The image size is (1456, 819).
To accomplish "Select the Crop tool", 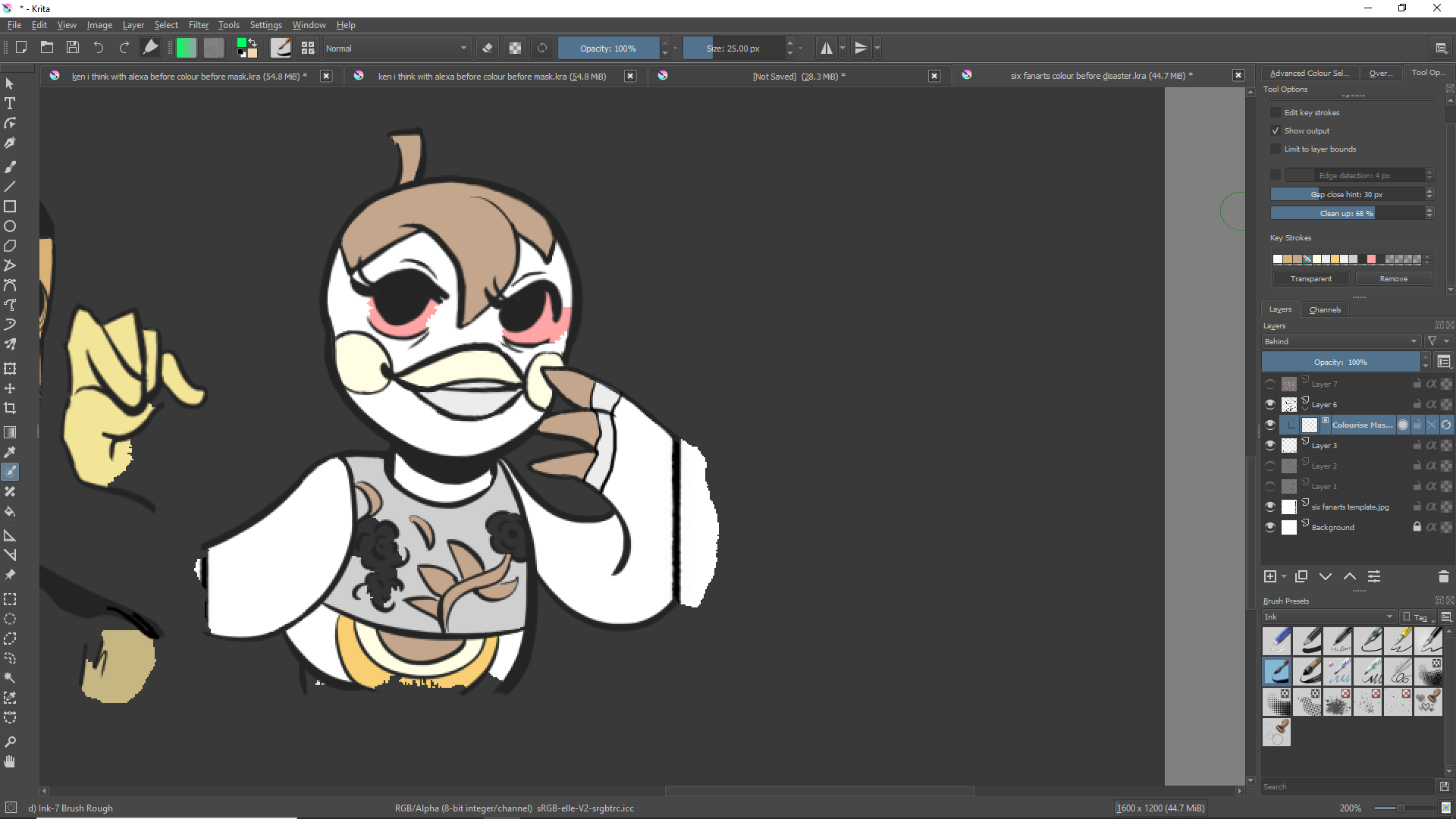I will click(x=10, y=408).
